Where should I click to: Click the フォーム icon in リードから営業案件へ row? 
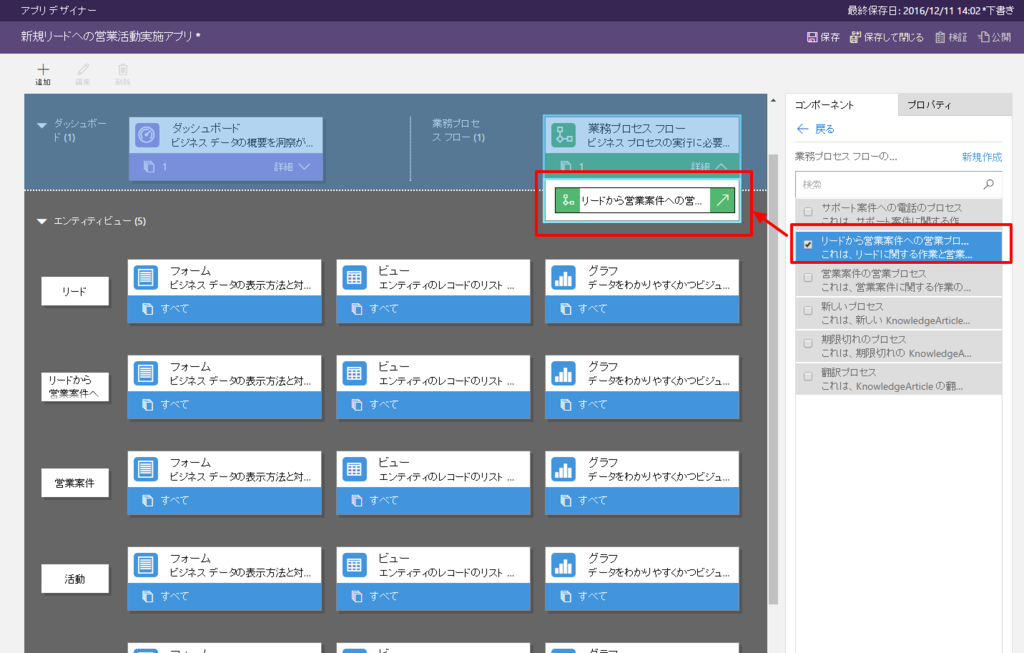[146, 374]
